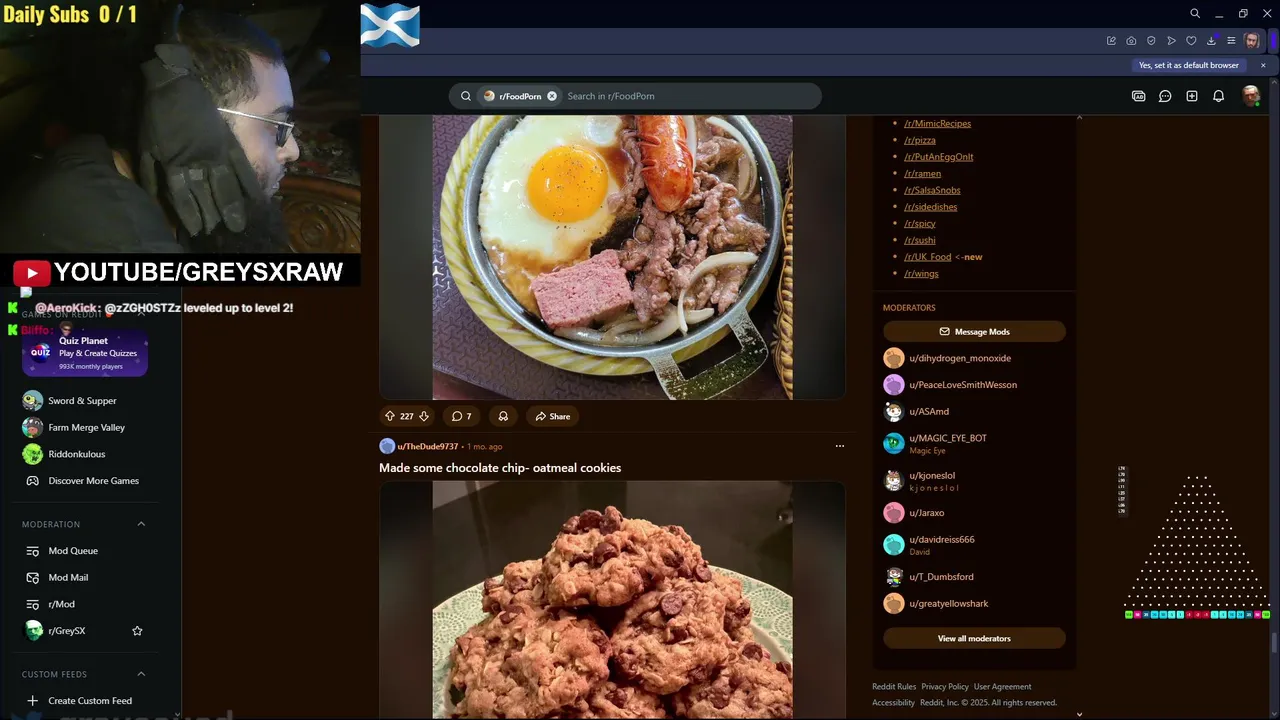This screenshot has width=1280, height=720.
Task: Open the chocolate chip oatmeal cookies image
Action: 612,600
